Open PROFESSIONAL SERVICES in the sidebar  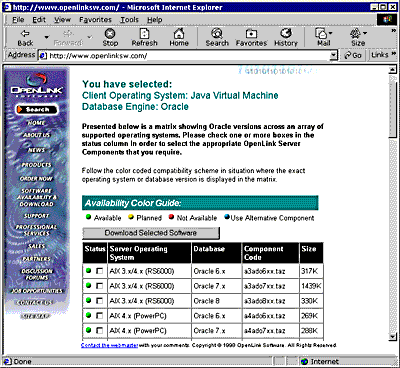36,230
